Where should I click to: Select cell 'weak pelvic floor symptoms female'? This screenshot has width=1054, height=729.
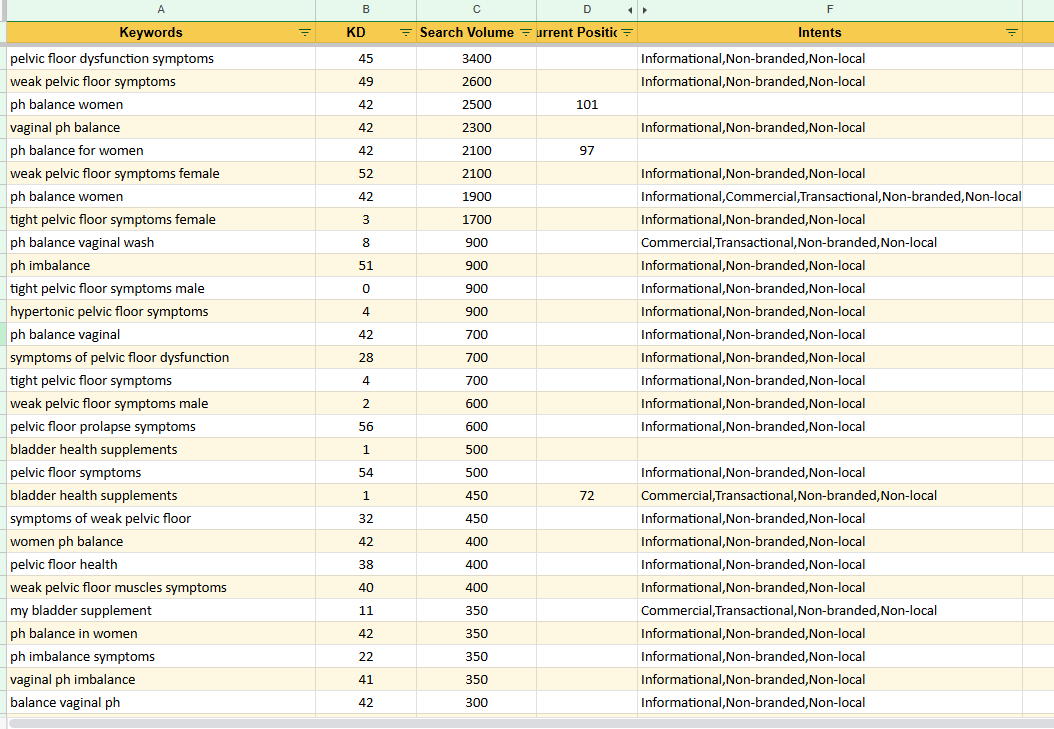coord(161,173)
